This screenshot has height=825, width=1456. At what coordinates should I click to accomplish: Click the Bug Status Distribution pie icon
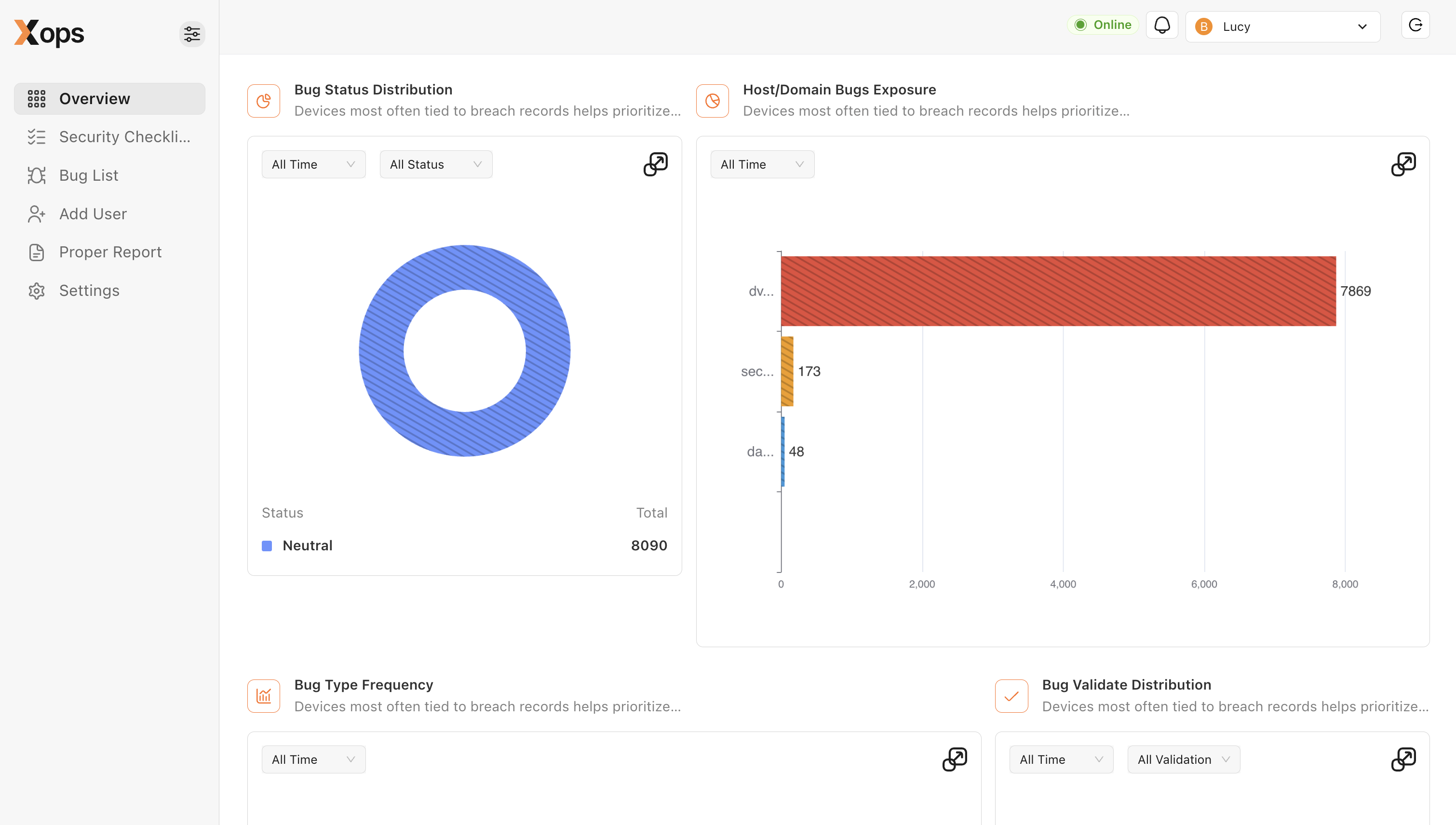[264, 101]
